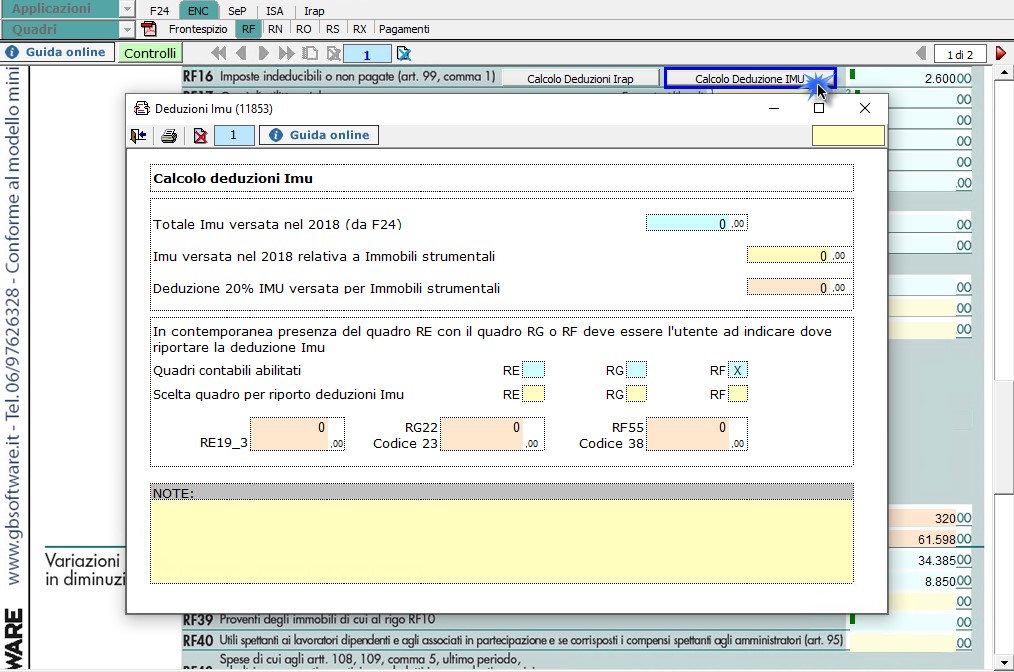The image size is (1014, 672).
Task: Toggle RG box in 'Quadri contabili abilitati' row
Action: pyautogui.click(x=636, y=370)
